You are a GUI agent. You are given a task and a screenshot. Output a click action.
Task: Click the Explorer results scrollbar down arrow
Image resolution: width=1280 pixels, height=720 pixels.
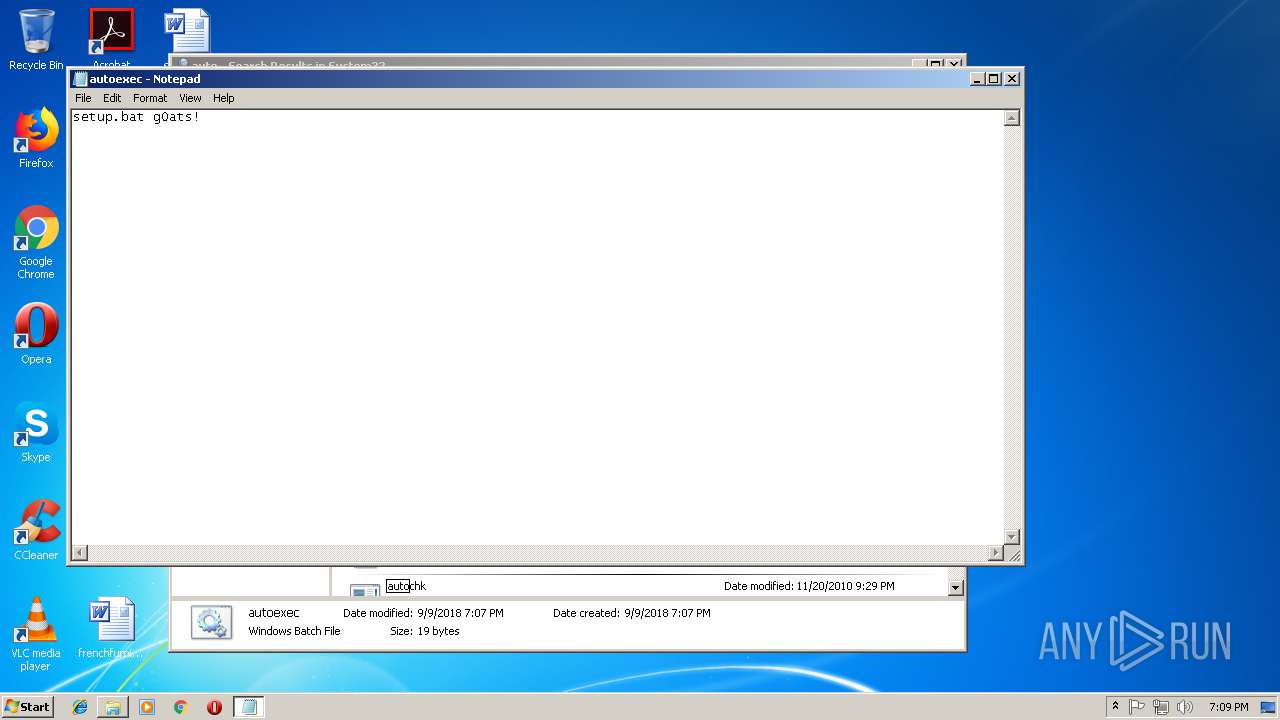[x=955, y=588]
